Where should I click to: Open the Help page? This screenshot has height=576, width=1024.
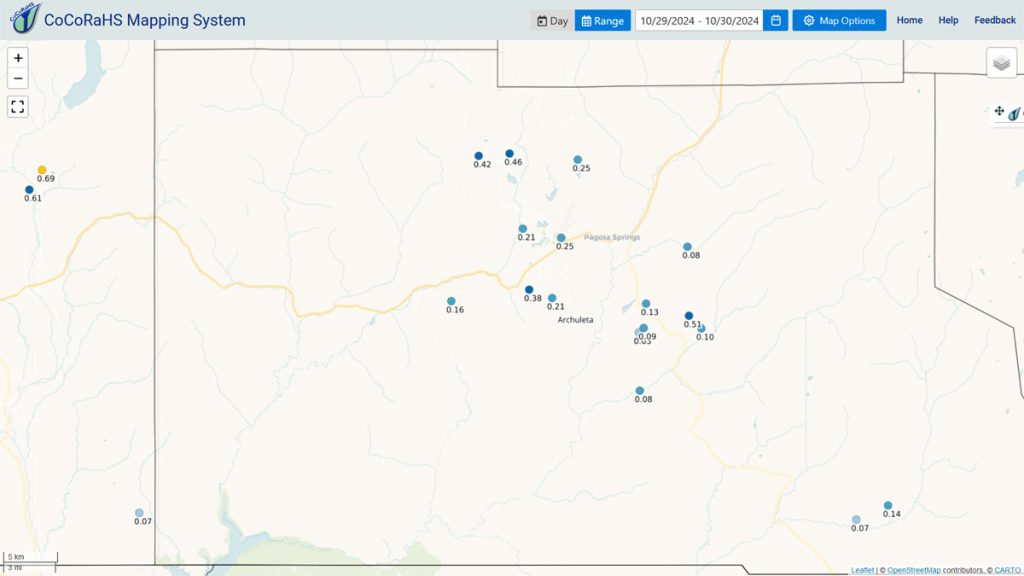pyautogui.click(x=948, y=20)
